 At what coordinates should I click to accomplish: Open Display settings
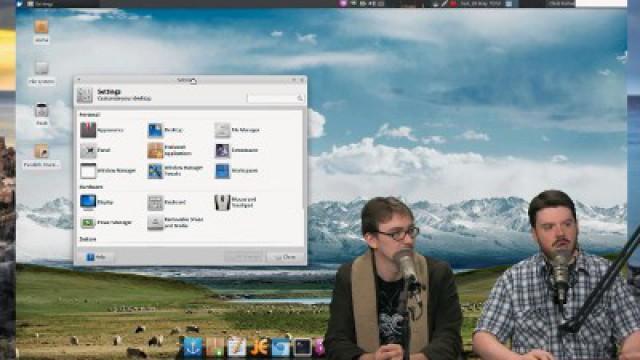pyautogui.click(x=97, y=202)
